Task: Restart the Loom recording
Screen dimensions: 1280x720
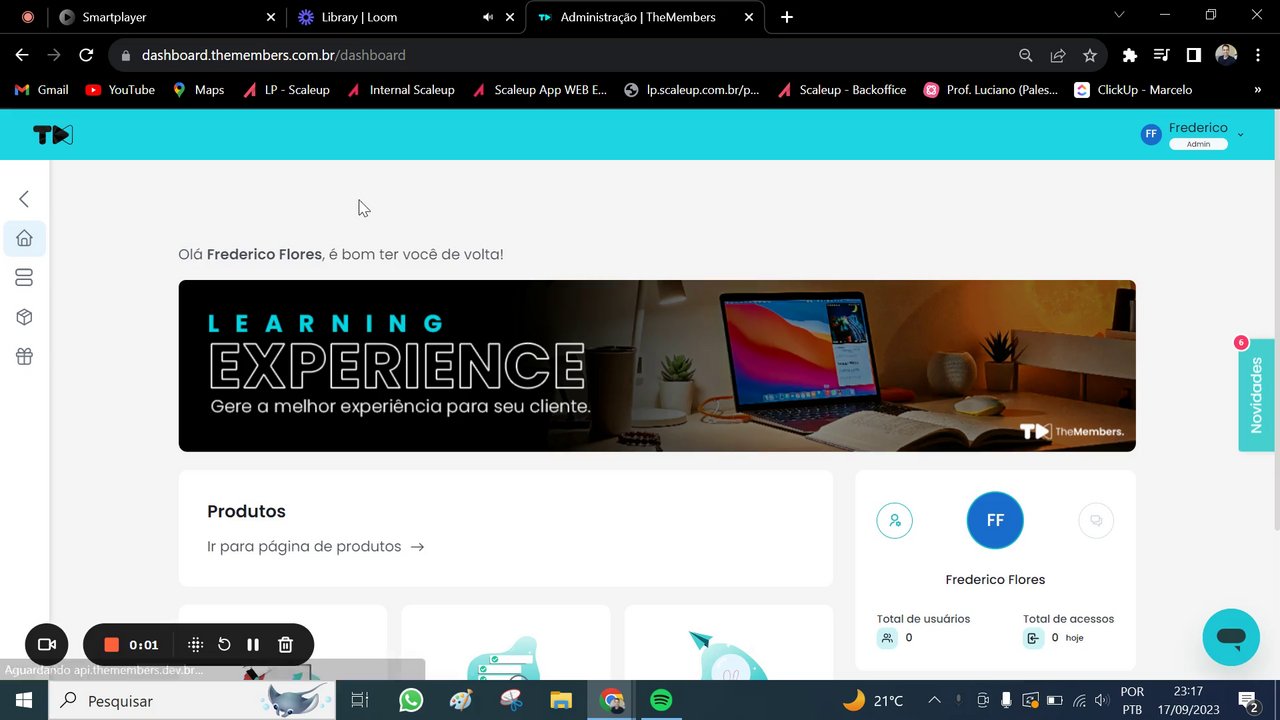Action: pos(224,645)
